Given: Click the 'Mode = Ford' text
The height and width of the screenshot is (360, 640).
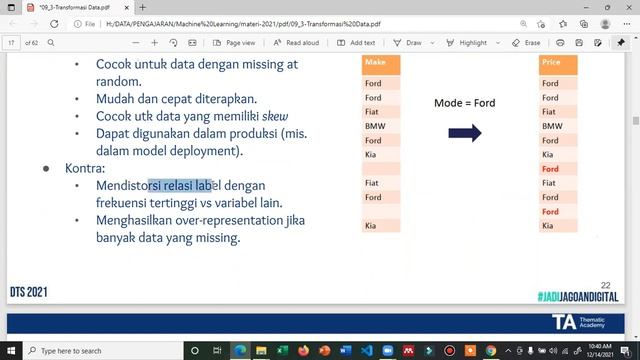Looking at the screenshot, I should click(464, 103).
